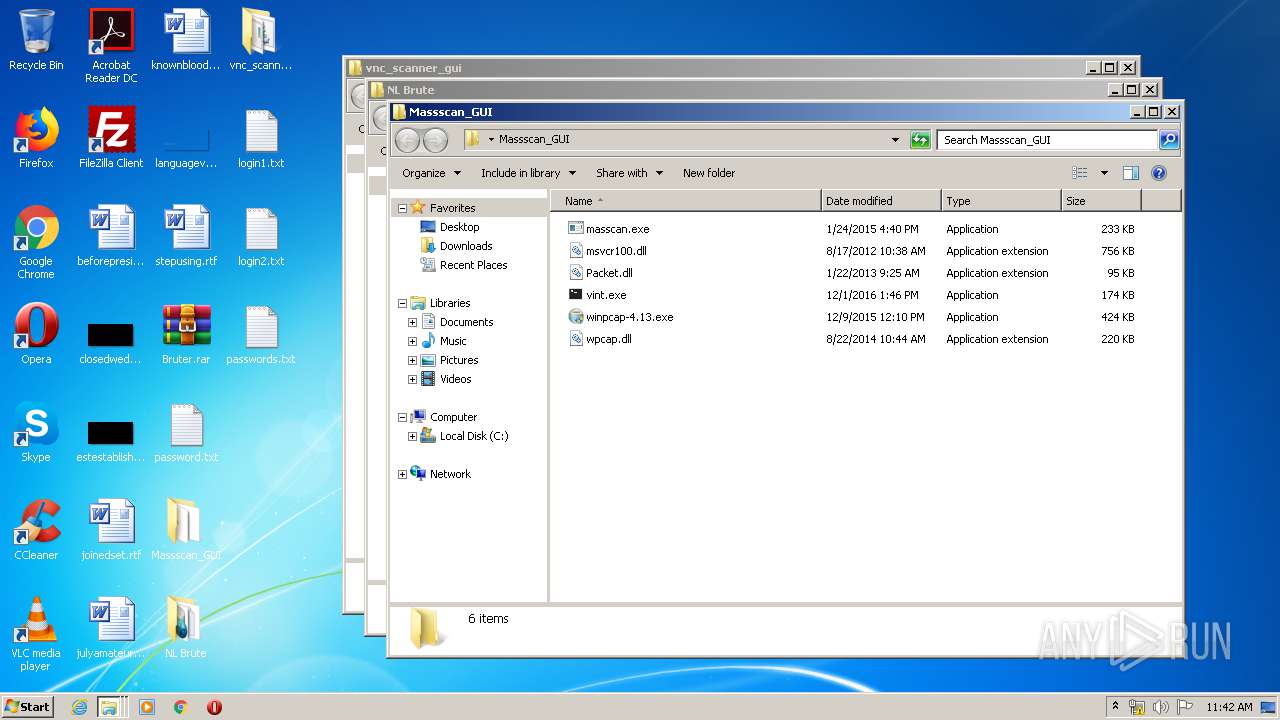Open the address bar history dropdown
This screenshot has height=720, width=1280.
[x=895, y=140]
